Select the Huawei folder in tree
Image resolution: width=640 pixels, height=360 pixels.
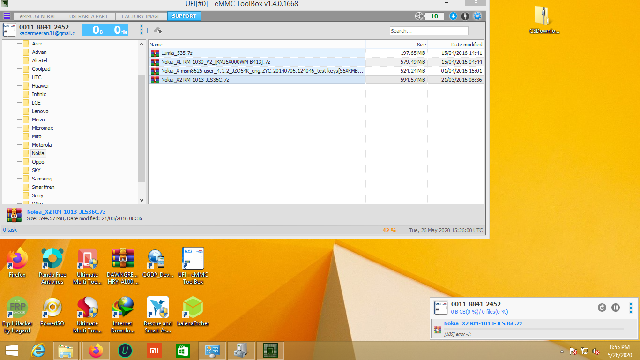[x=40, y=86]
